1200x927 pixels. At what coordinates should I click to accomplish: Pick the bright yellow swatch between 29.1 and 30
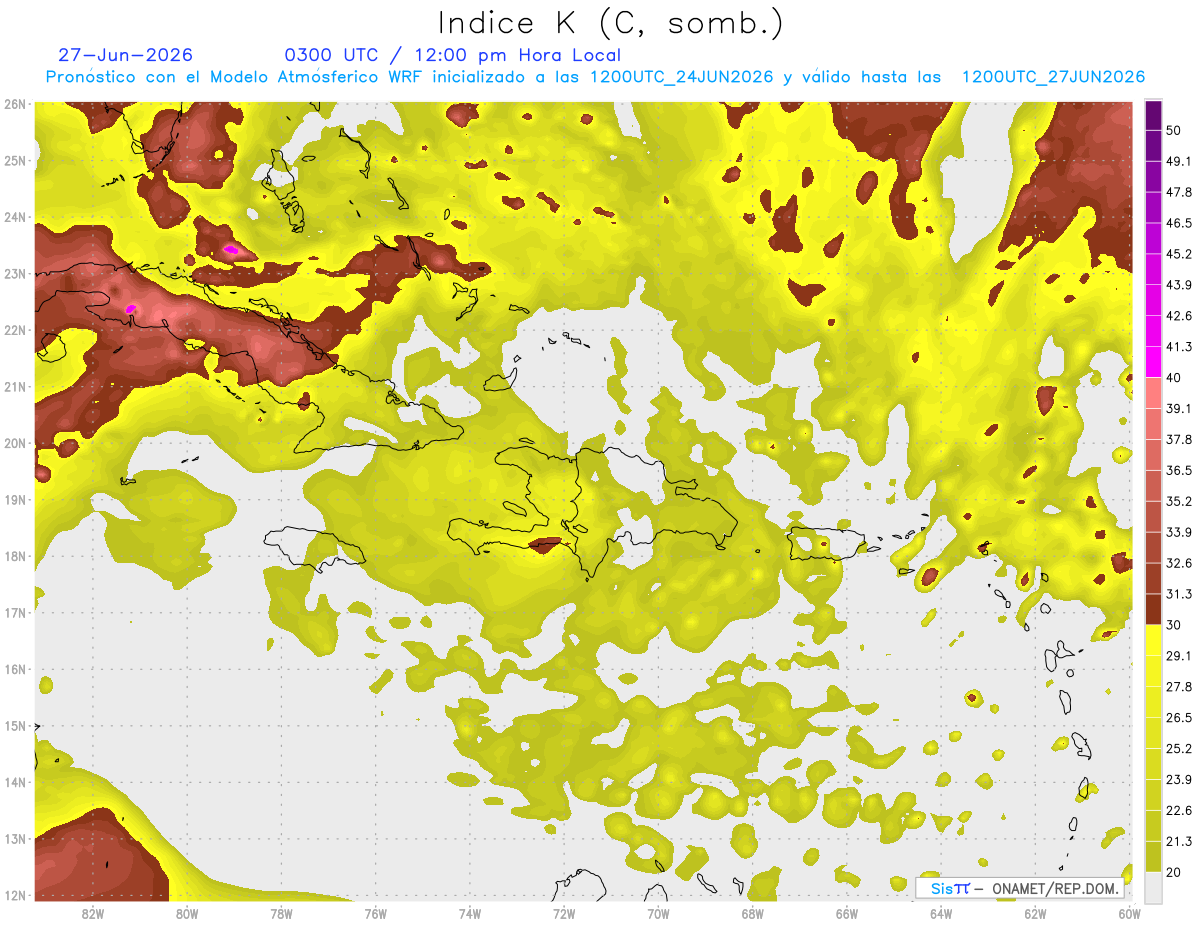pos(1153,640)
